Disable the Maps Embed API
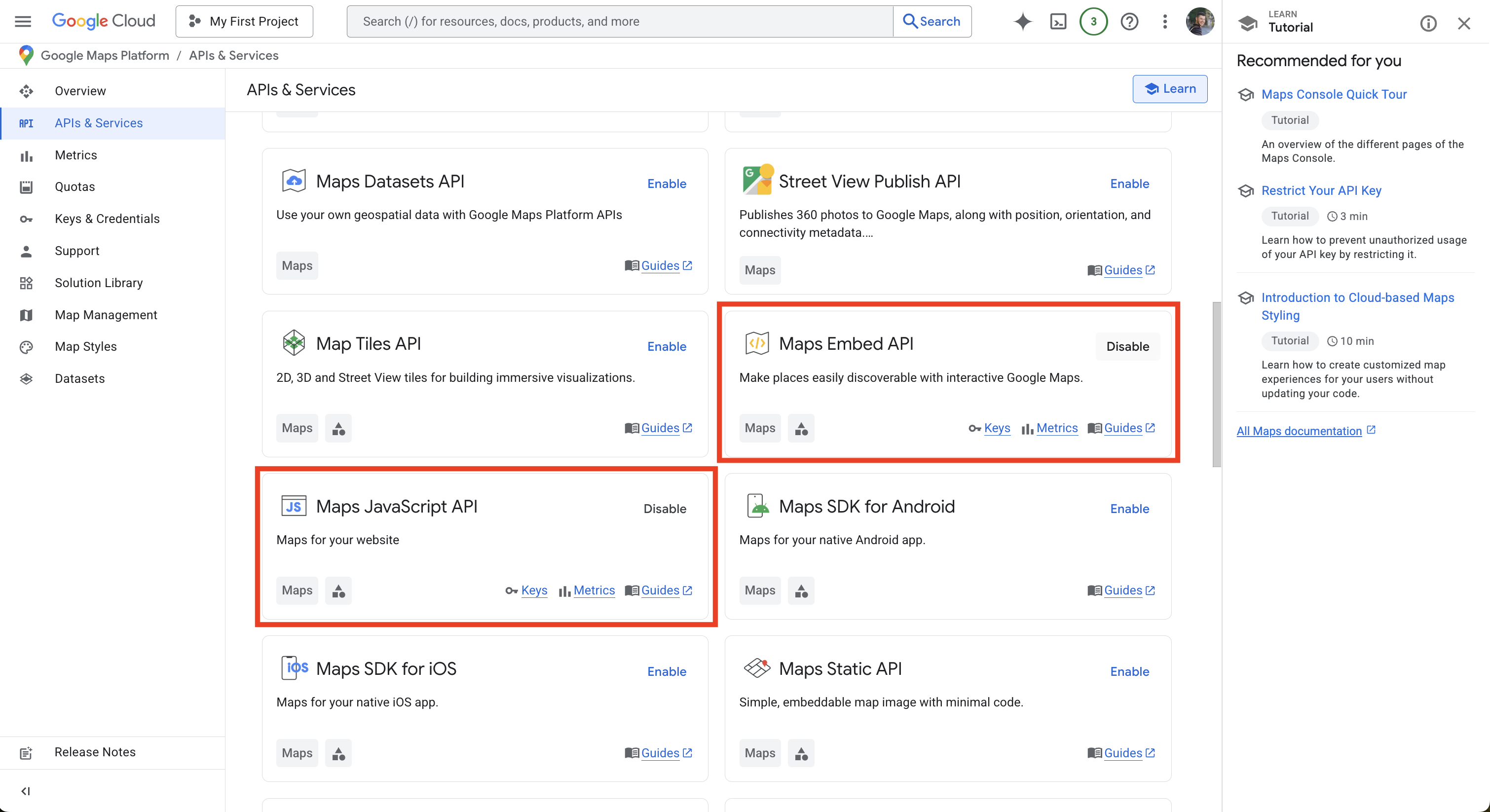Screen dimensions: 1490x812 (x=1127, y=346)
